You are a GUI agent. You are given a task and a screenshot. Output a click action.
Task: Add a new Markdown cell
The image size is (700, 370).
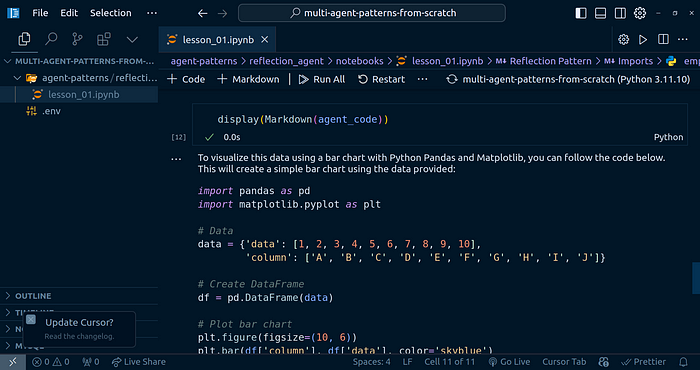click(248, 79)
